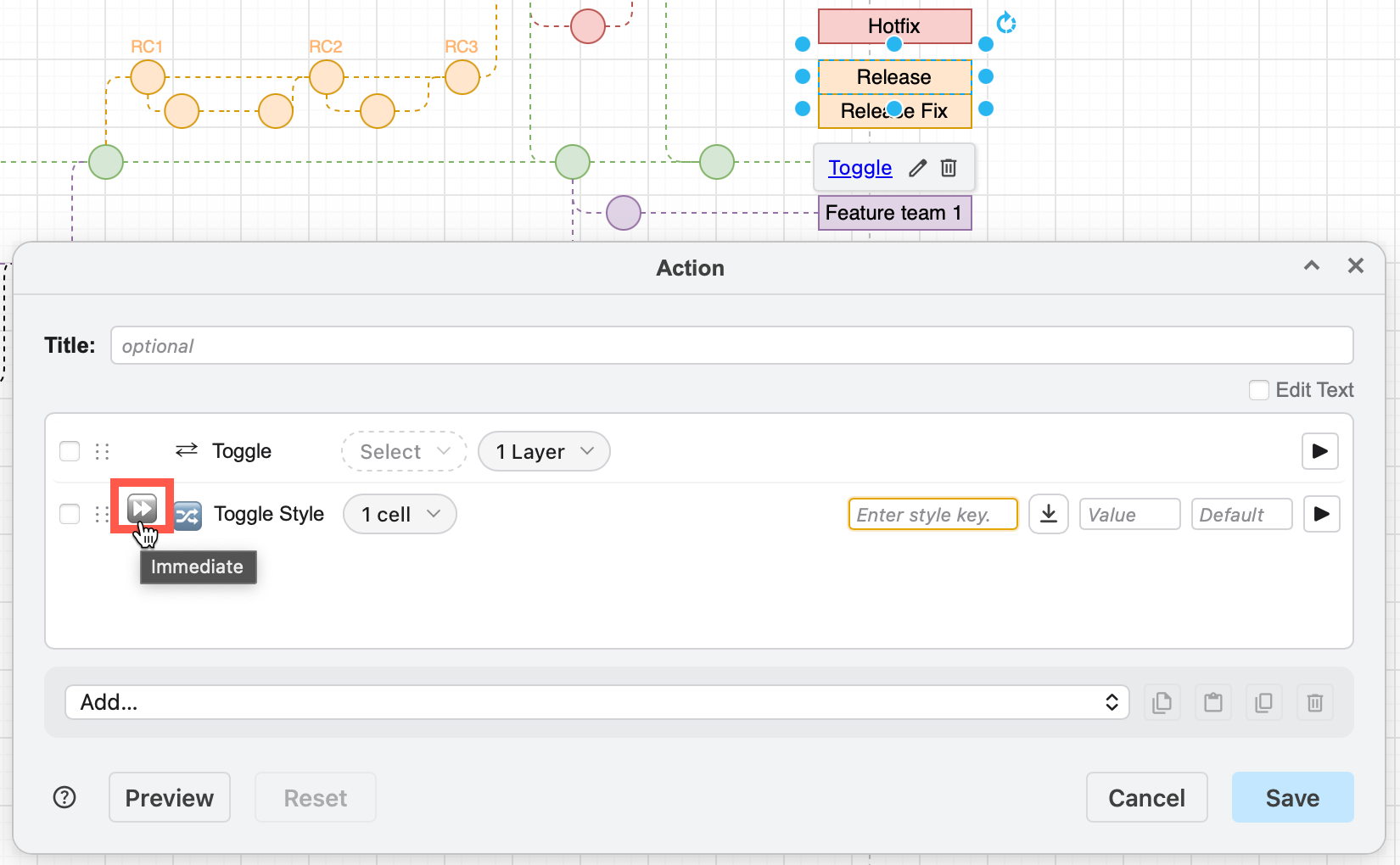Enable the Edit Text checkbox

pyautogui.click(x=1259, y=390)
